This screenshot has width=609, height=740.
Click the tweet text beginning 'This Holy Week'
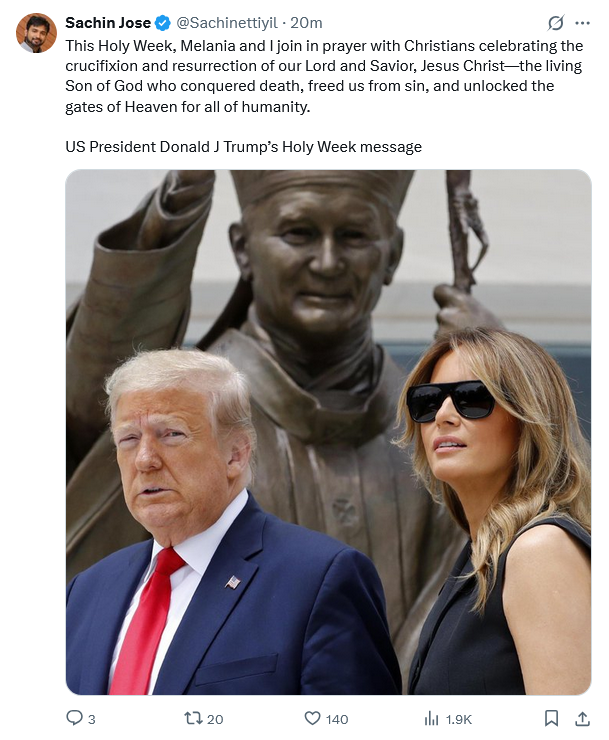[324, 76]
